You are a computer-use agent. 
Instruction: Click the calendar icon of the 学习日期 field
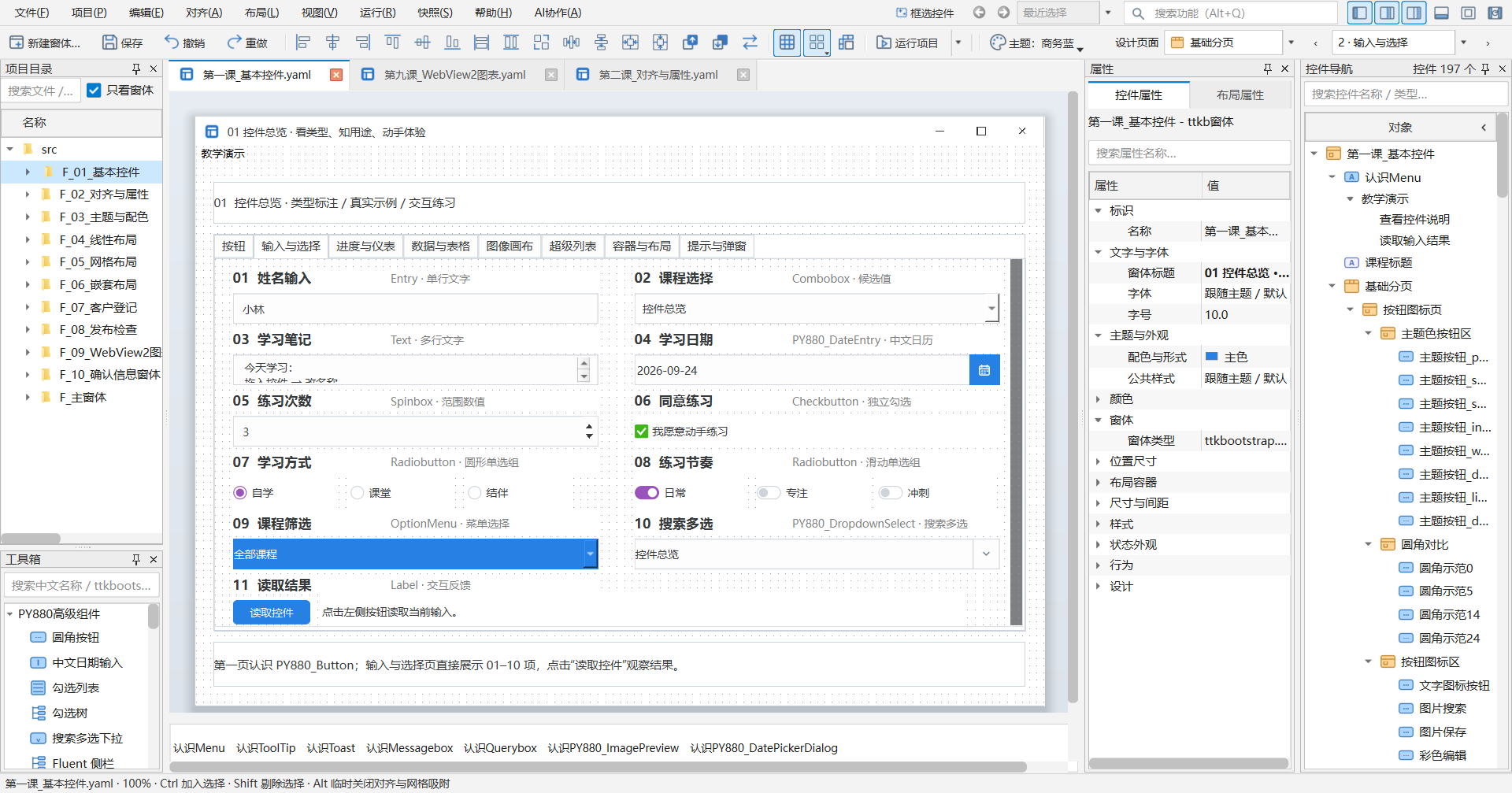click(x=984, y=370)
